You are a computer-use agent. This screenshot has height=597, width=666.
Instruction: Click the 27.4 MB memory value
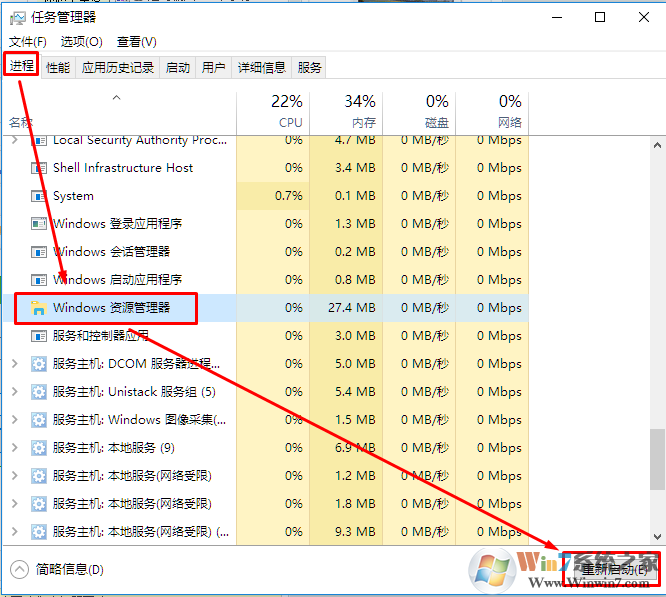tap(352, 308)
